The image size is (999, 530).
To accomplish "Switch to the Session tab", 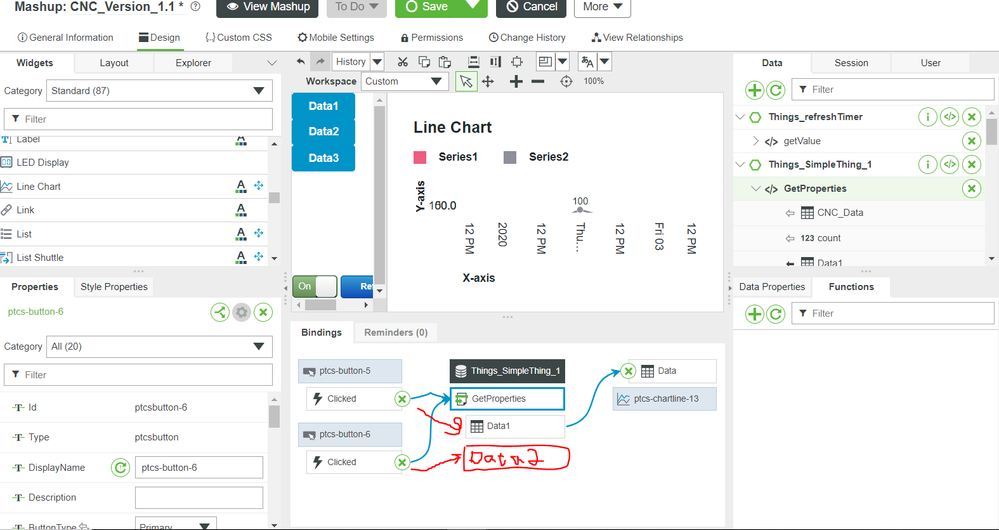I will [851, 63].
